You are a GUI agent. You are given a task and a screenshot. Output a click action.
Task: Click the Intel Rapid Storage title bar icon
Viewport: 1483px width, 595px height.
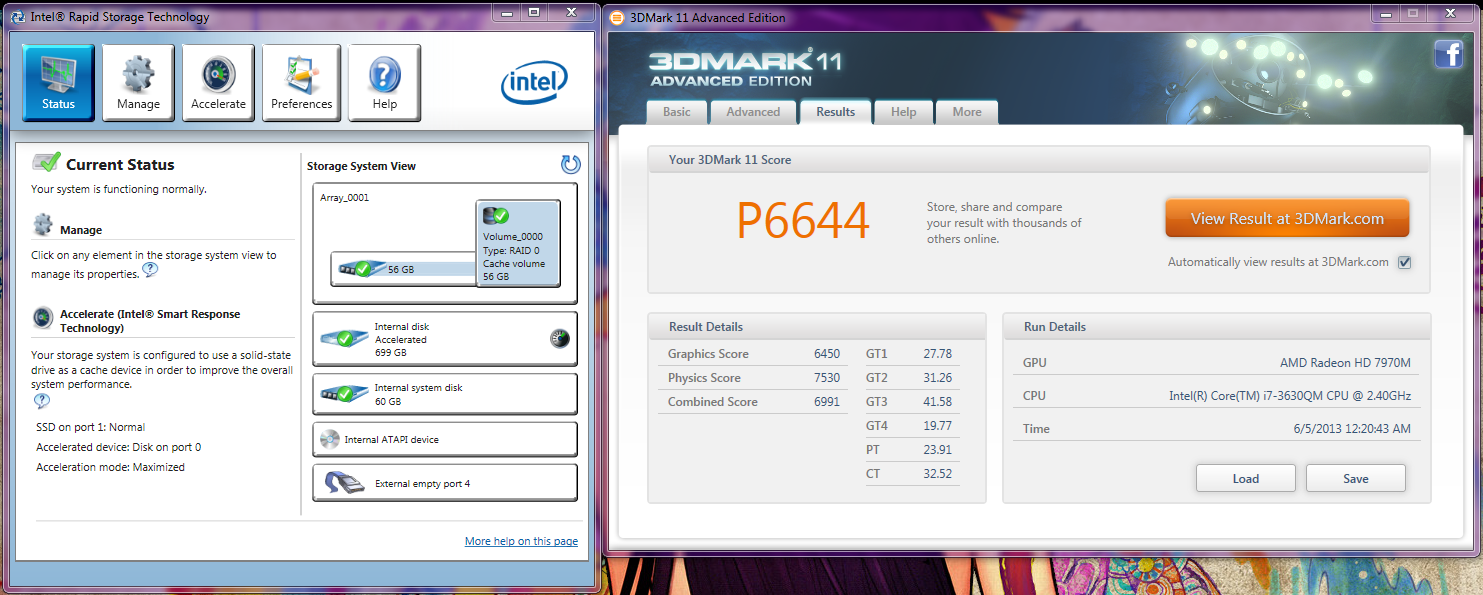click(17, 17)
